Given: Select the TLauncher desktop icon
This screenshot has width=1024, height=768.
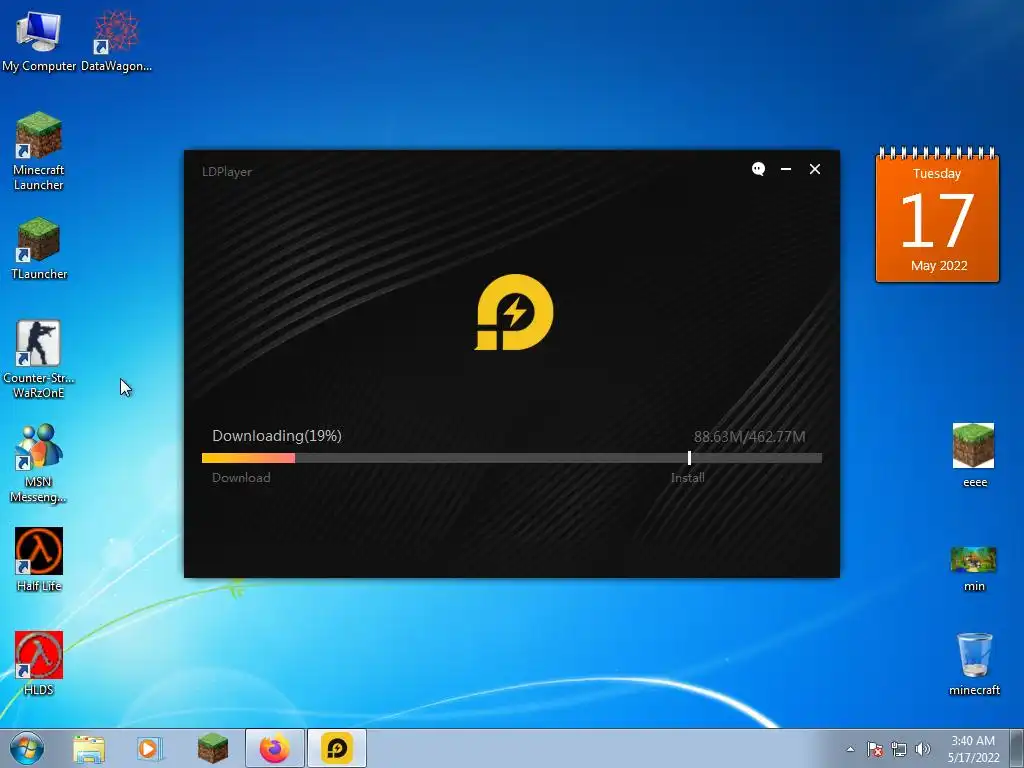Looking at the screenshot, I should tap(39, 249).
